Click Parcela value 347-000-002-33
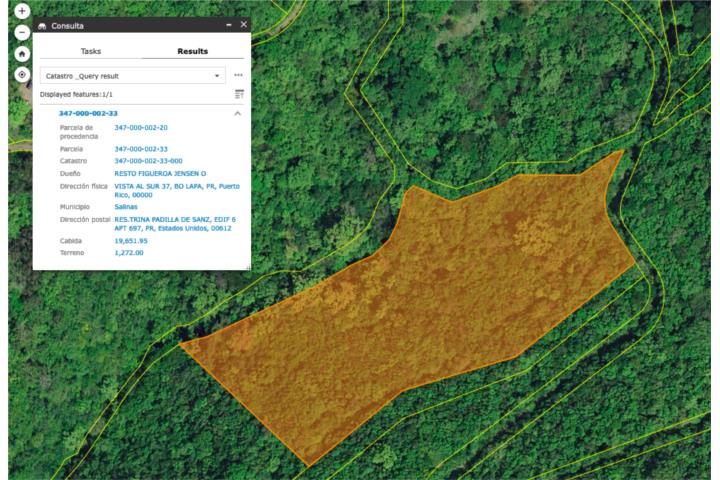The height and width of the screenshot is (480, 720). tap(141, 149)
